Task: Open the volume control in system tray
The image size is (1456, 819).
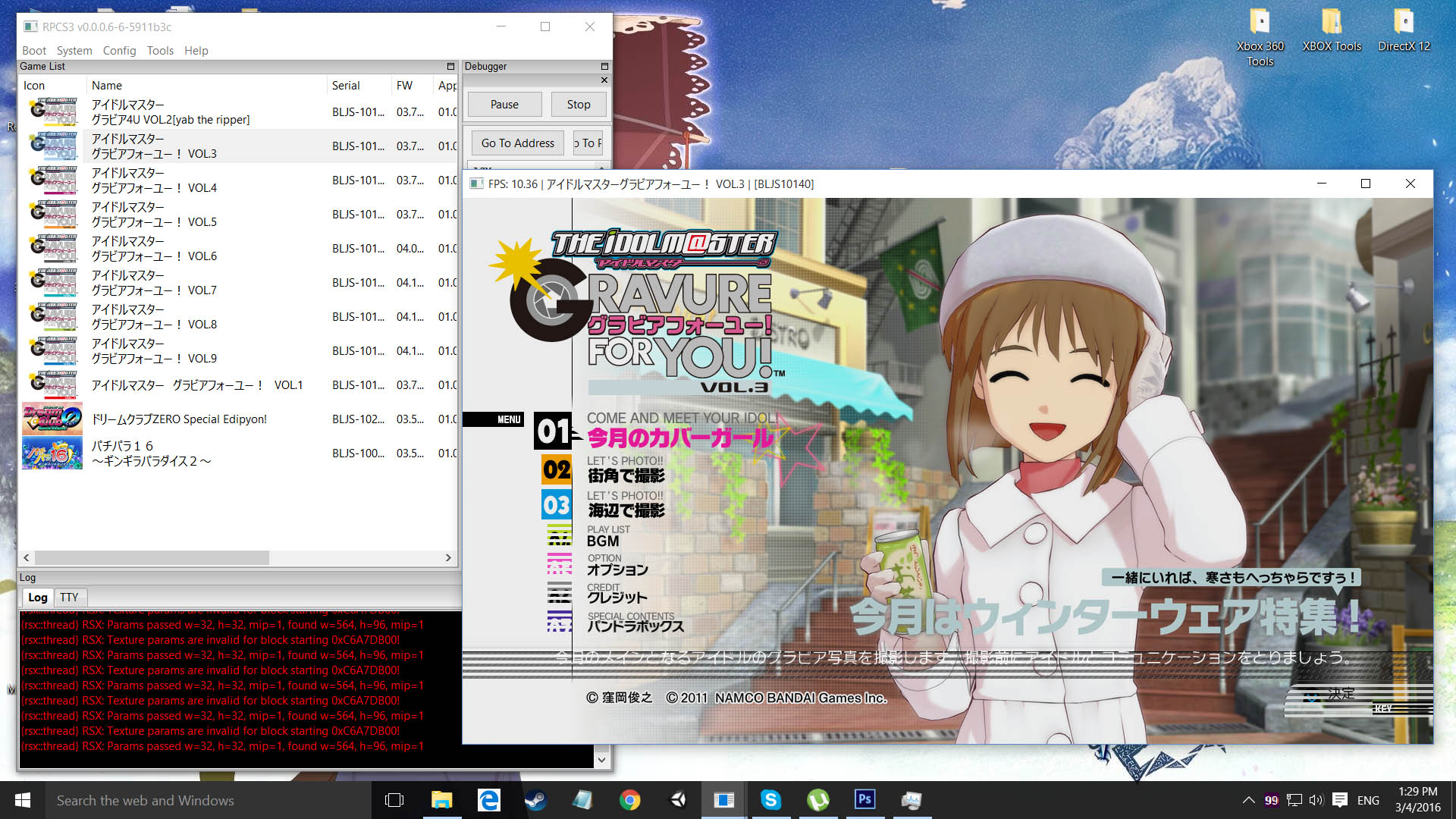Action: (1316, 800)
